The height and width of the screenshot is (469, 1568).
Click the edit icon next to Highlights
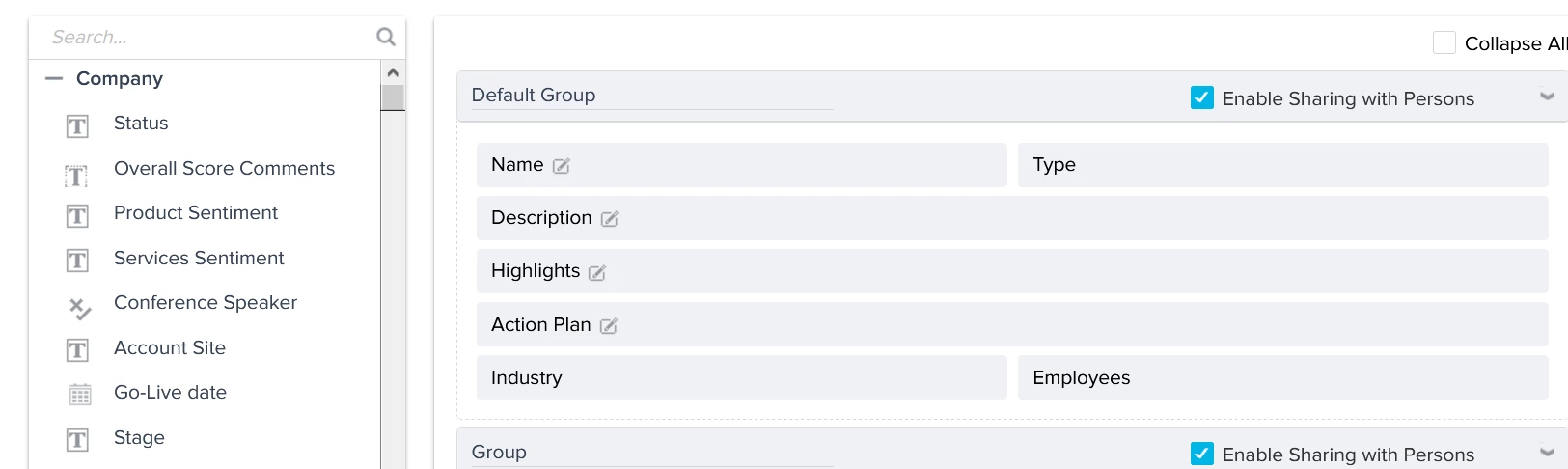597,273
